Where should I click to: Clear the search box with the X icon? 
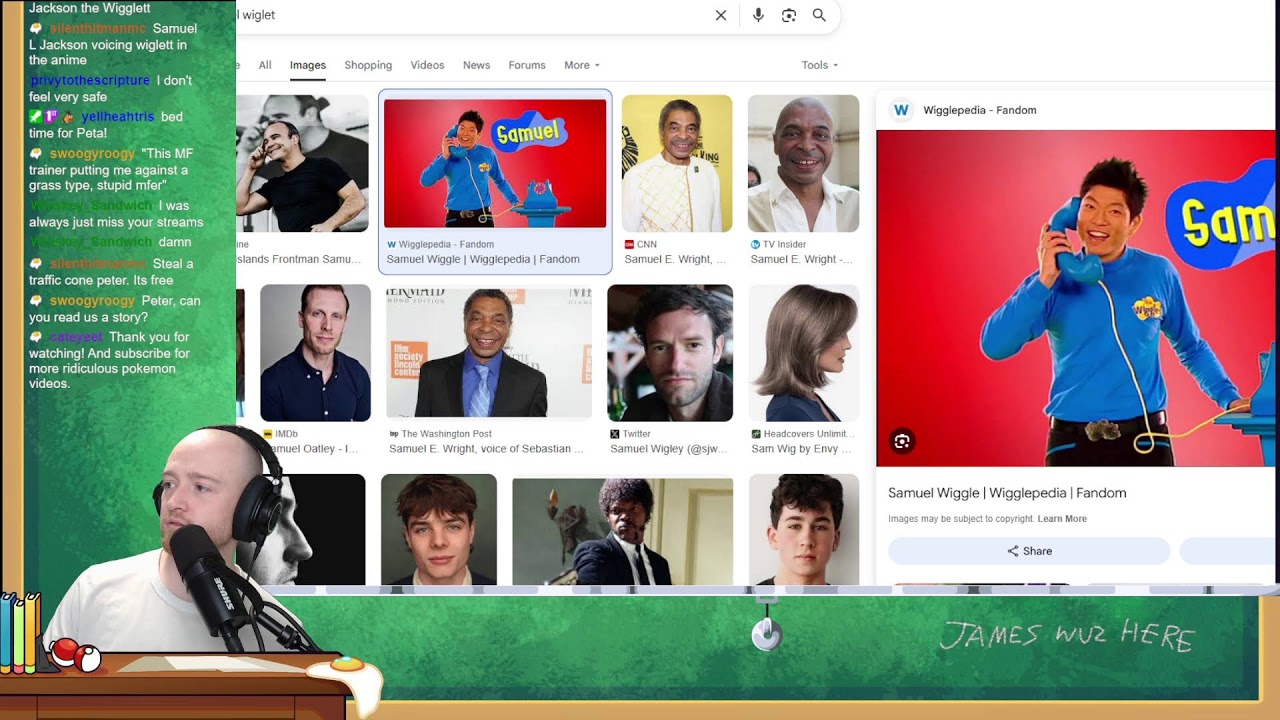(x=721, y=15)
